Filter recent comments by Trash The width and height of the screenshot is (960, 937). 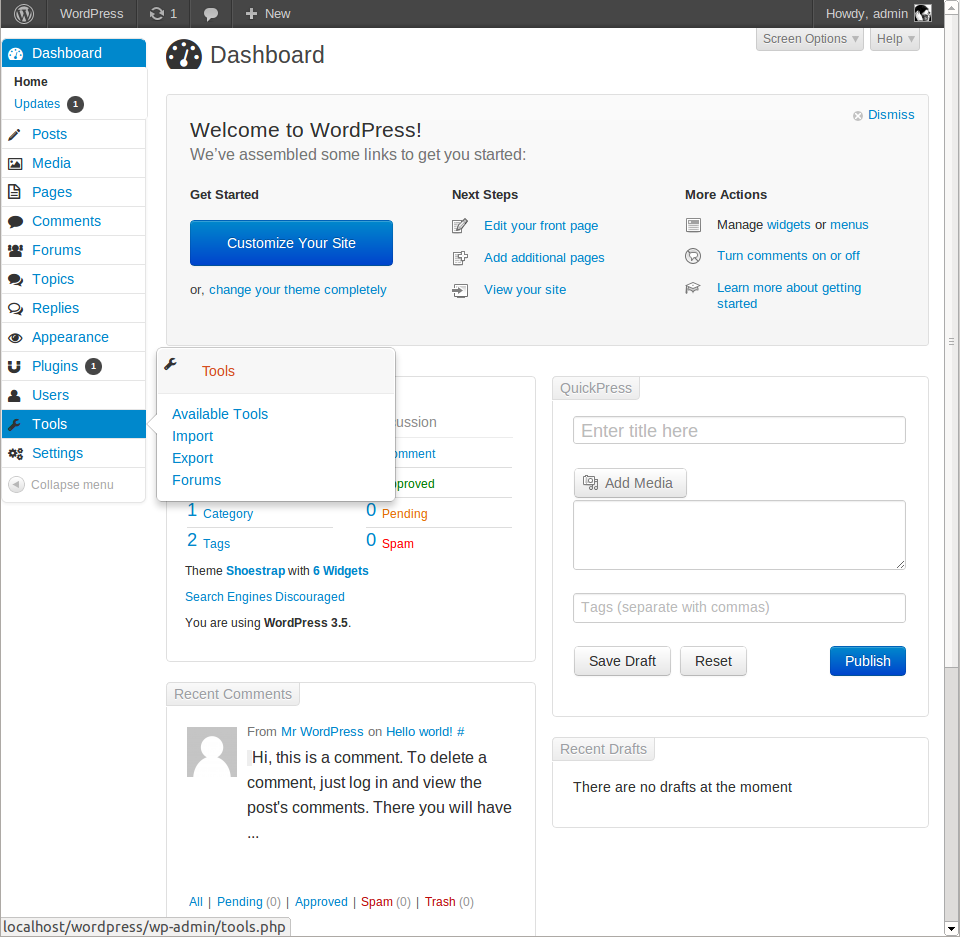click(440, 902)
